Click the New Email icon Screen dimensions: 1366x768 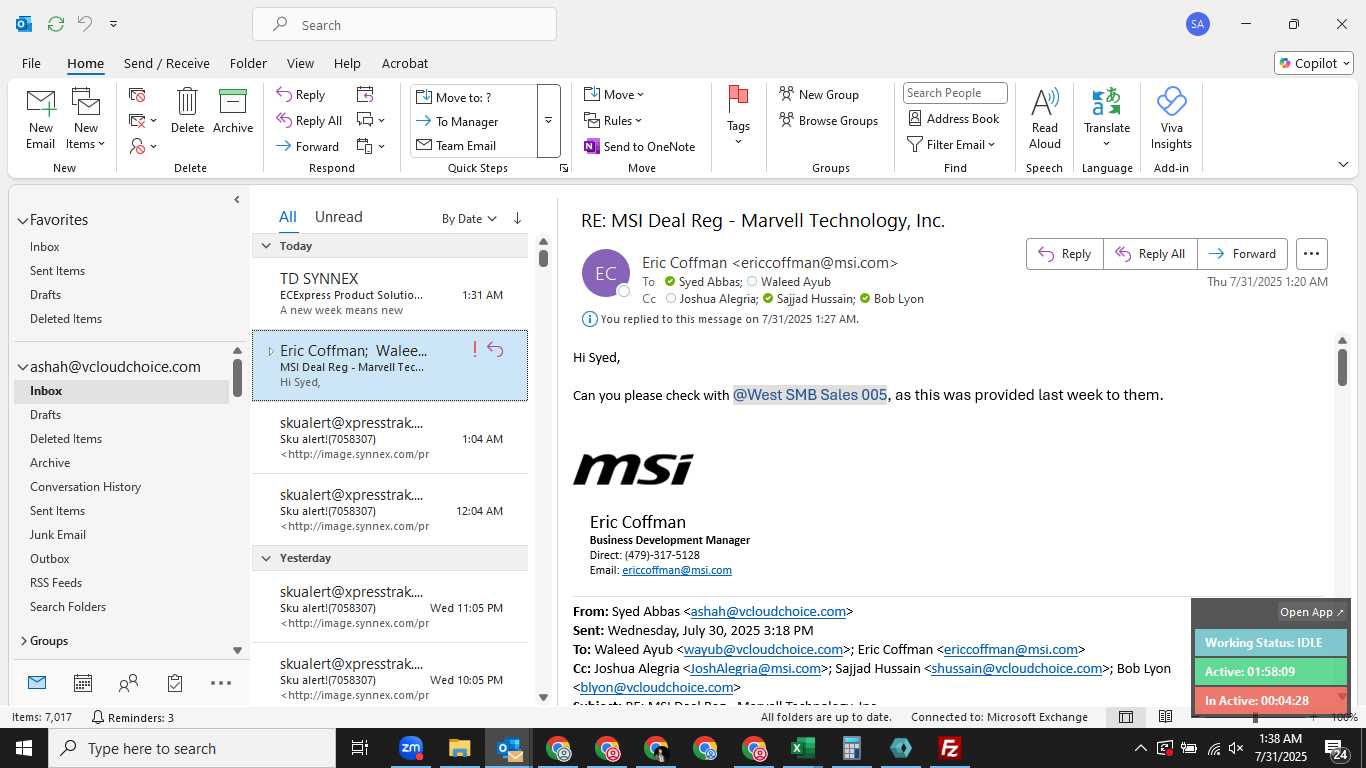41,104
